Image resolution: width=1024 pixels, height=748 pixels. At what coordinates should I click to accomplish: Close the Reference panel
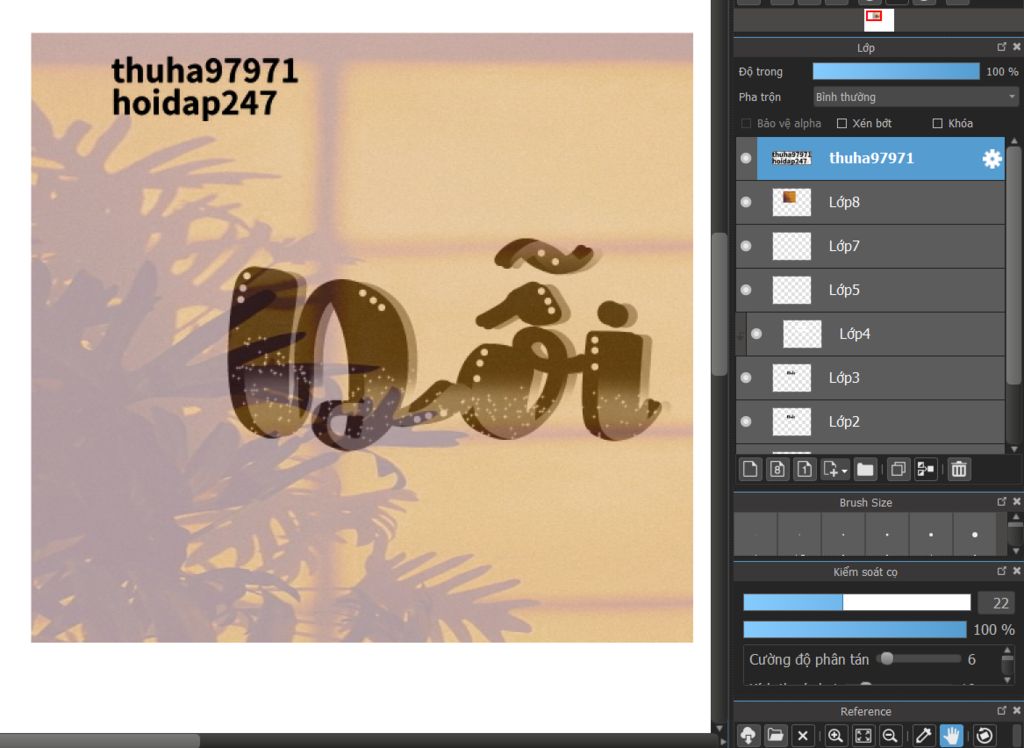pyautogui.click(x=1016, y=711)
